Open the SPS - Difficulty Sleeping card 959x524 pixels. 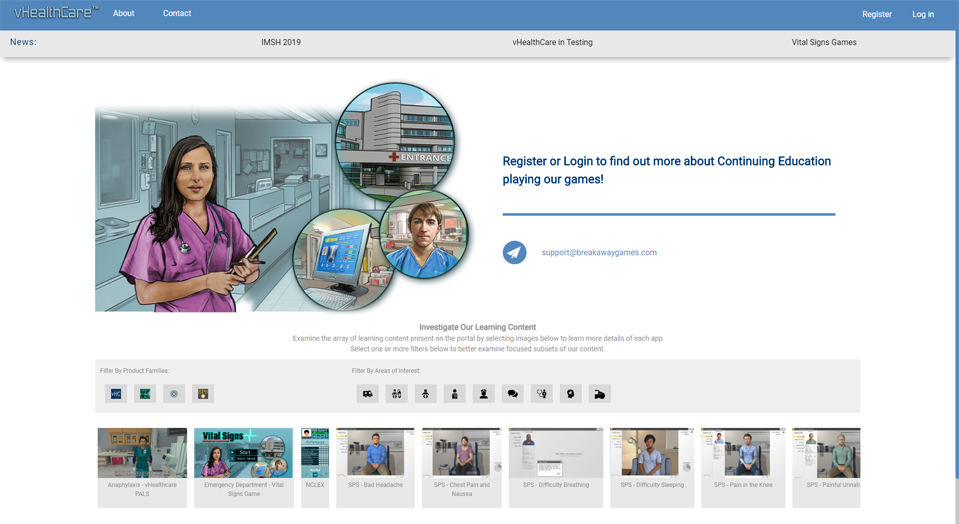pos(652,467)
